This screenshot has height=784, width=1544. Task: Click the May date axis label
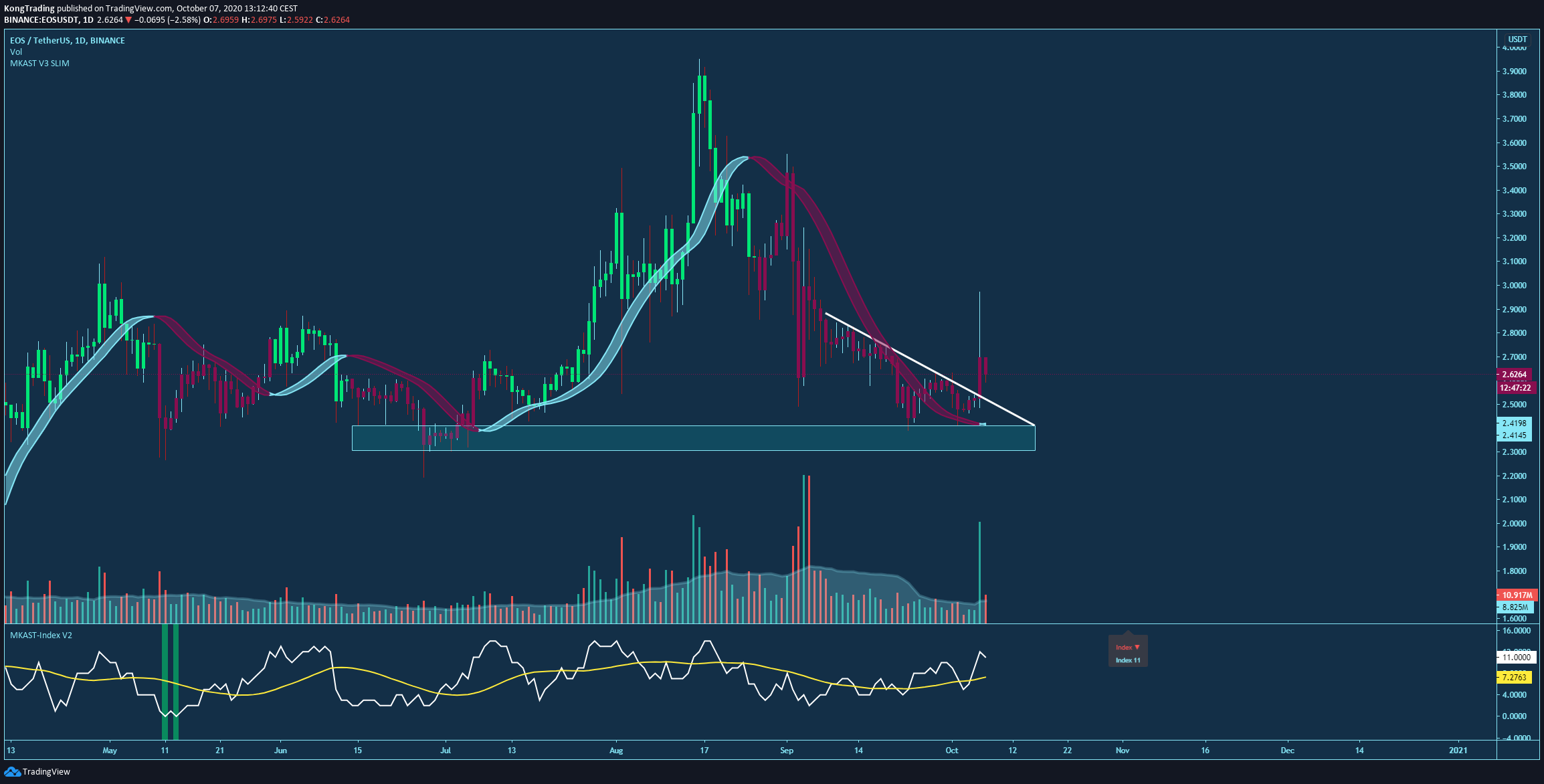[x=110, y=751]
